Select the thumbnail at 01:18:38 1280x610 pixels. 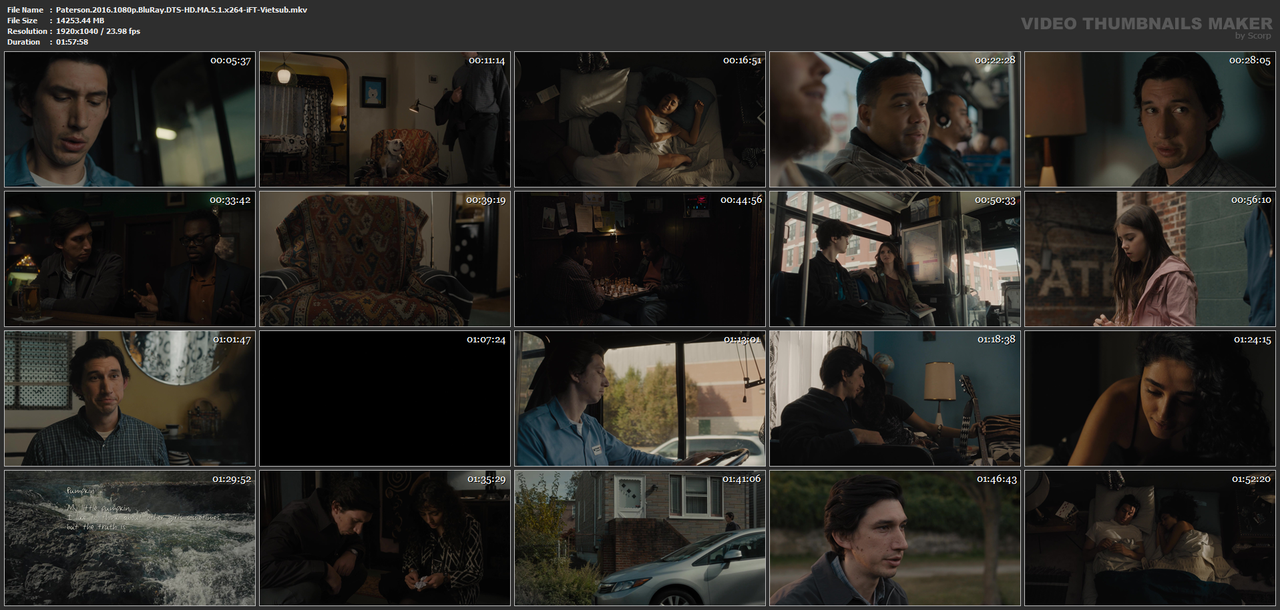(x=895, y=399)
